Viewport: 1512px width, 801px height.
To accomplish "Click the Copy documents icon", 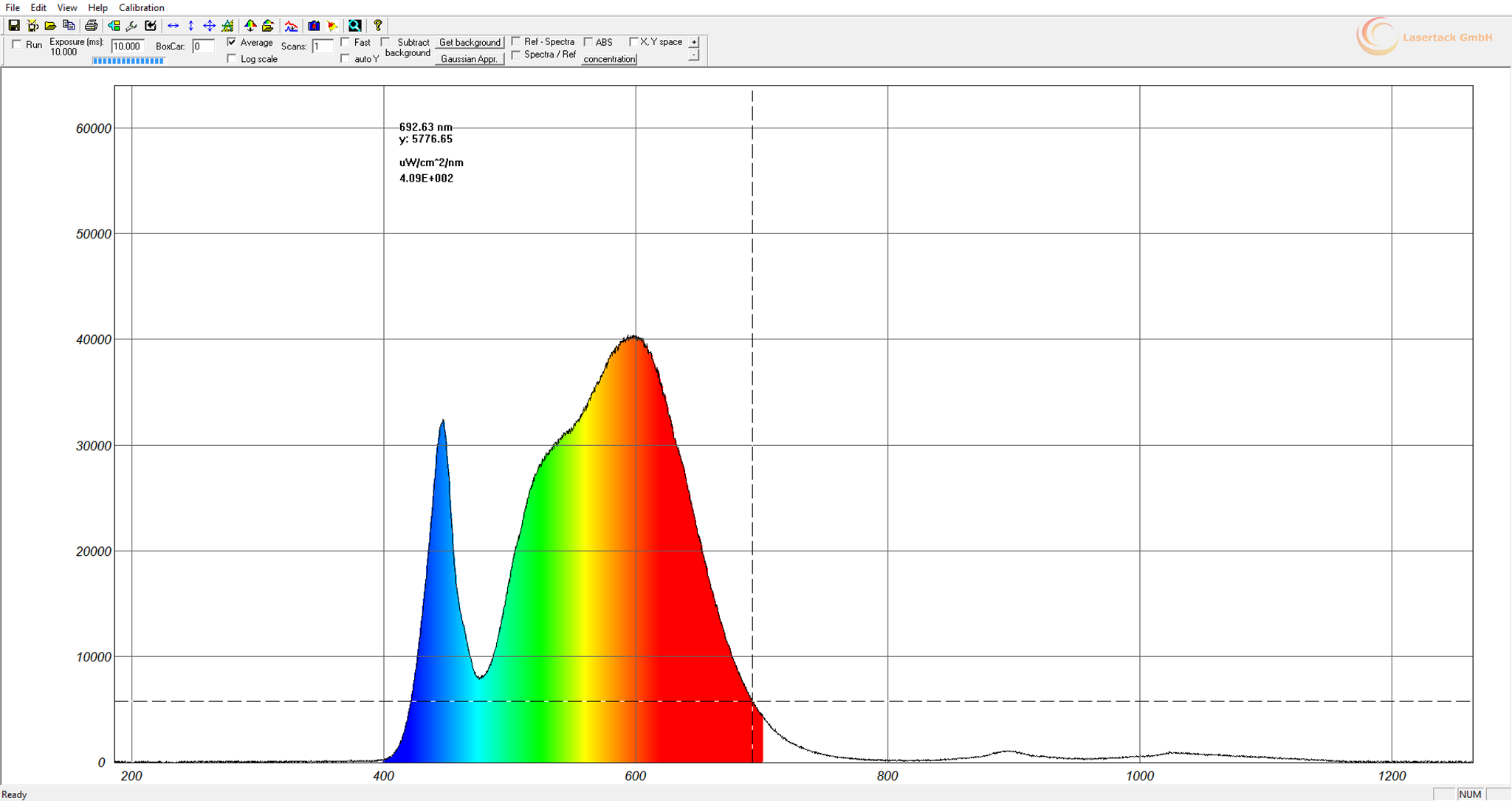I will (x=69, y=26).
